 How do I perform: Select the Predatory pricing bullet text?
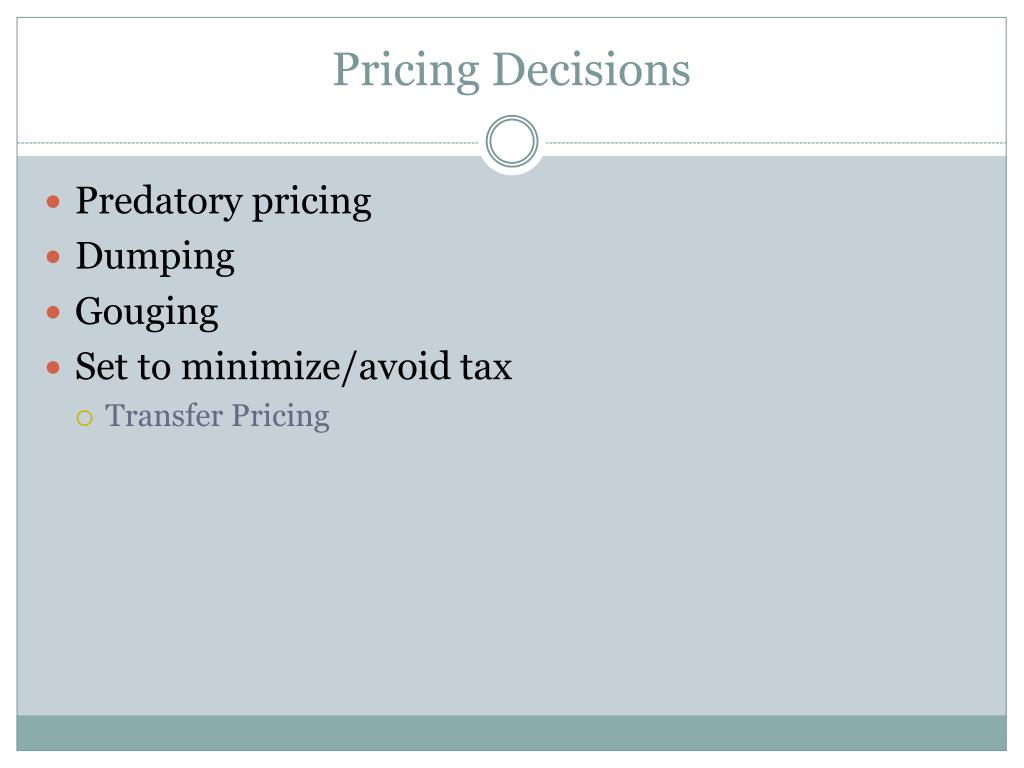223,202
